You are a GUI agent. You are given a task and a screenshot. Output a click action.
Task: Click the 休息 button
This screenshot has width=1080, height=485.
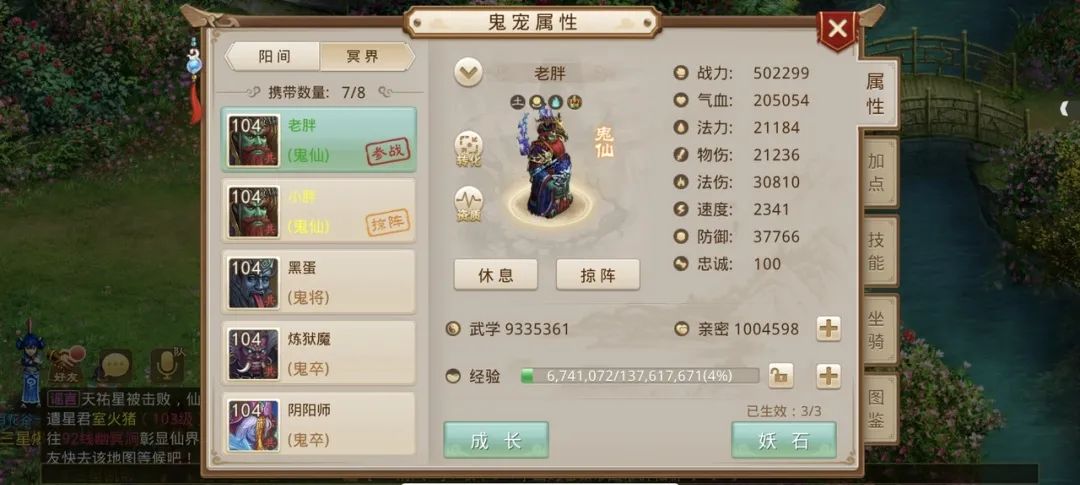tap(496, 275)
